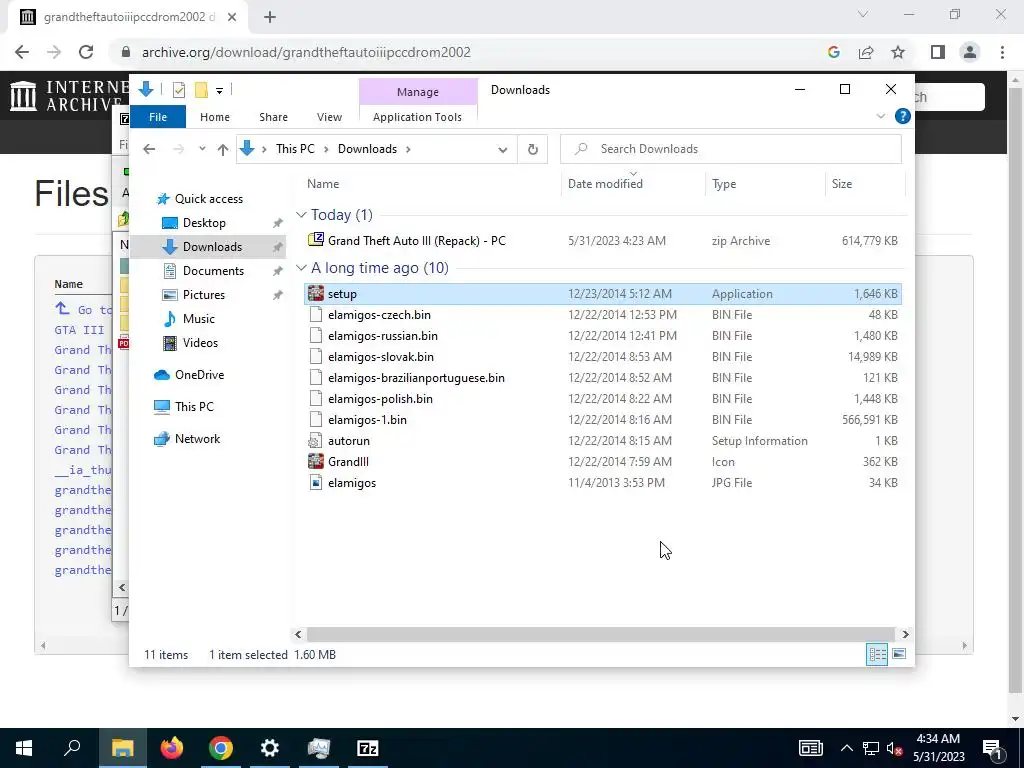Expand the address bar history dropdown

503,150
